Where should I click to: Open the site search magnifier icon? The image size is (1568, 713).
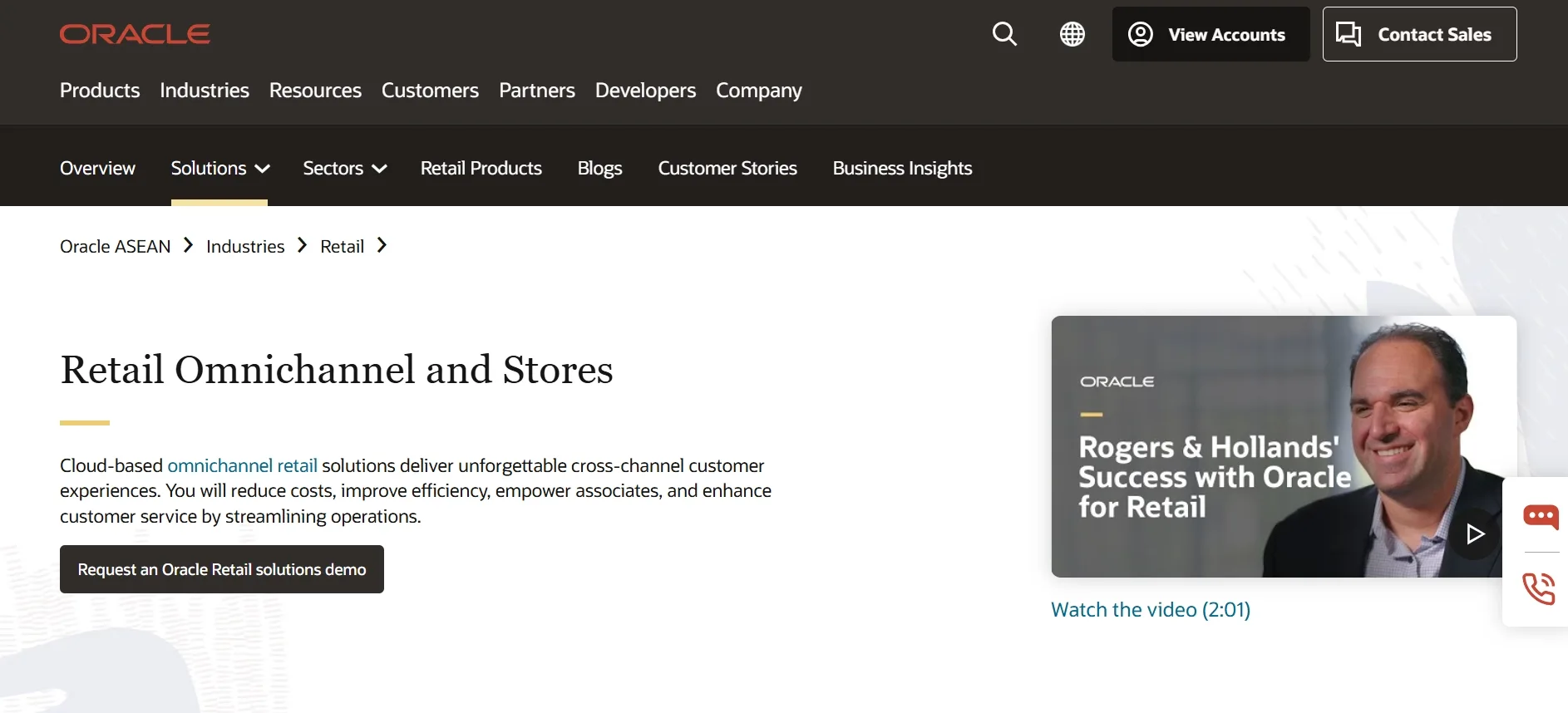coord(1004,34)
